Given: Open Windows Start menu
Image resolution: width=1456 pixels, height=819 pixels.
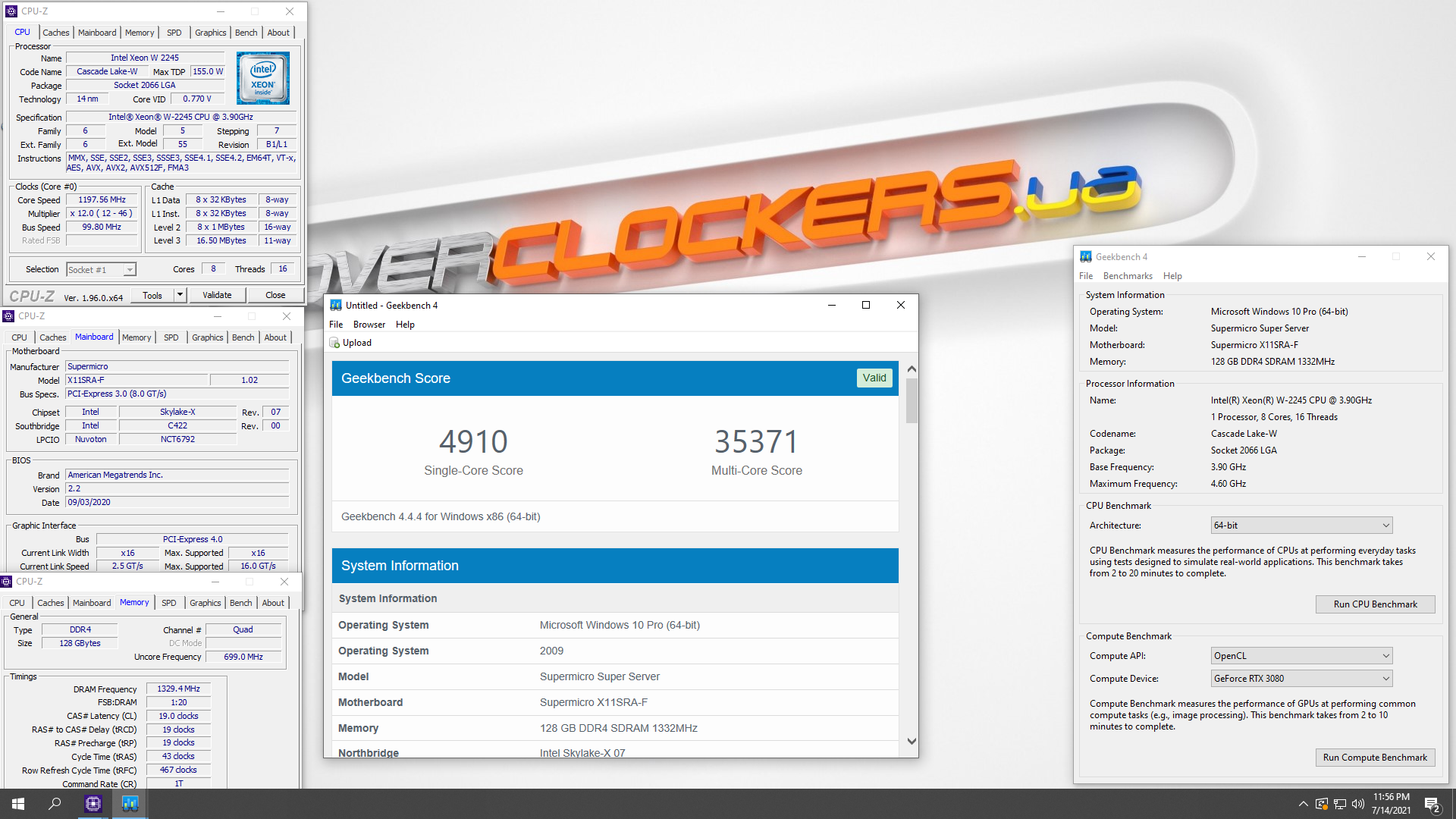Looking at the screenshot, I should coord(18,804).
